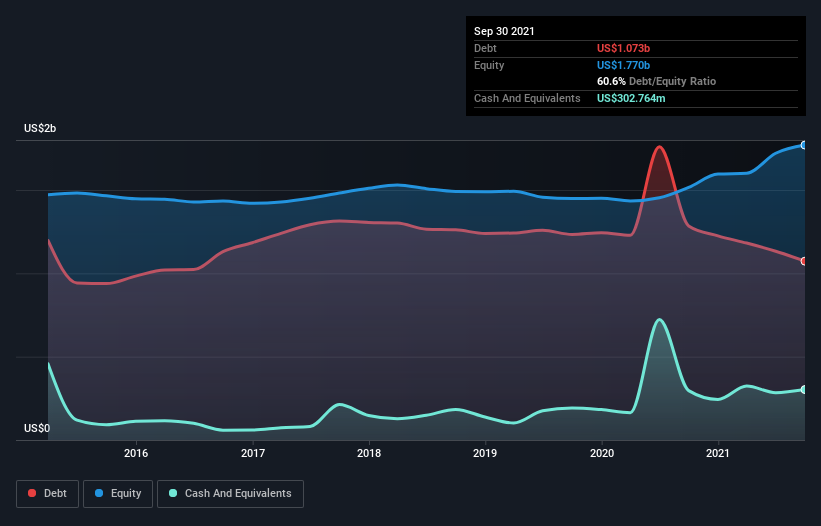Click the US$302.764m cash value
This screenshot has height=526, width=821.
click(631, 98)
